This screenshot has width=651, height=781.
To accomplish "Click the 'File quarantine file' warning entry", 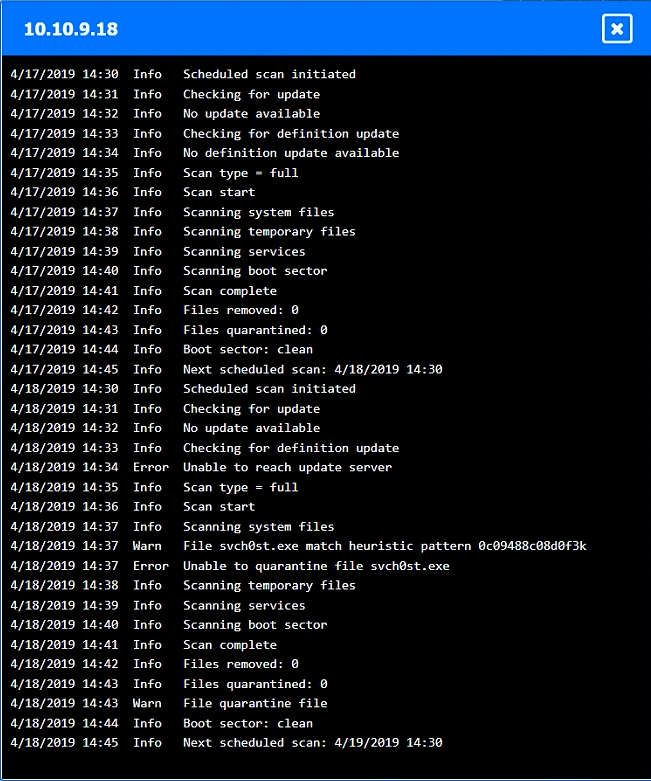I will coord(255,704).
